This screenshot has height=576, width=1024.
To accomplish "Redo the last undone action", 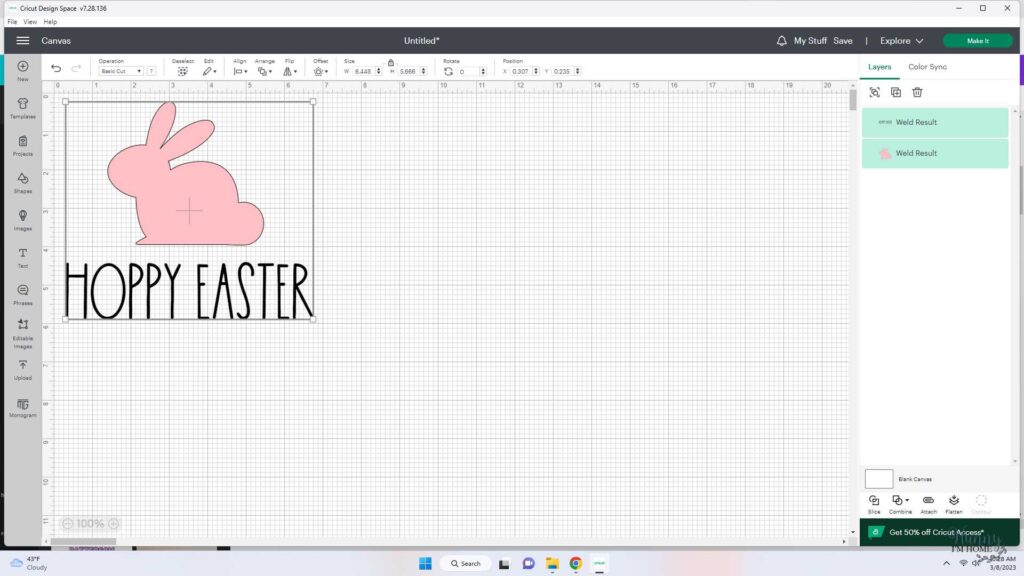I will pos(76,69).
